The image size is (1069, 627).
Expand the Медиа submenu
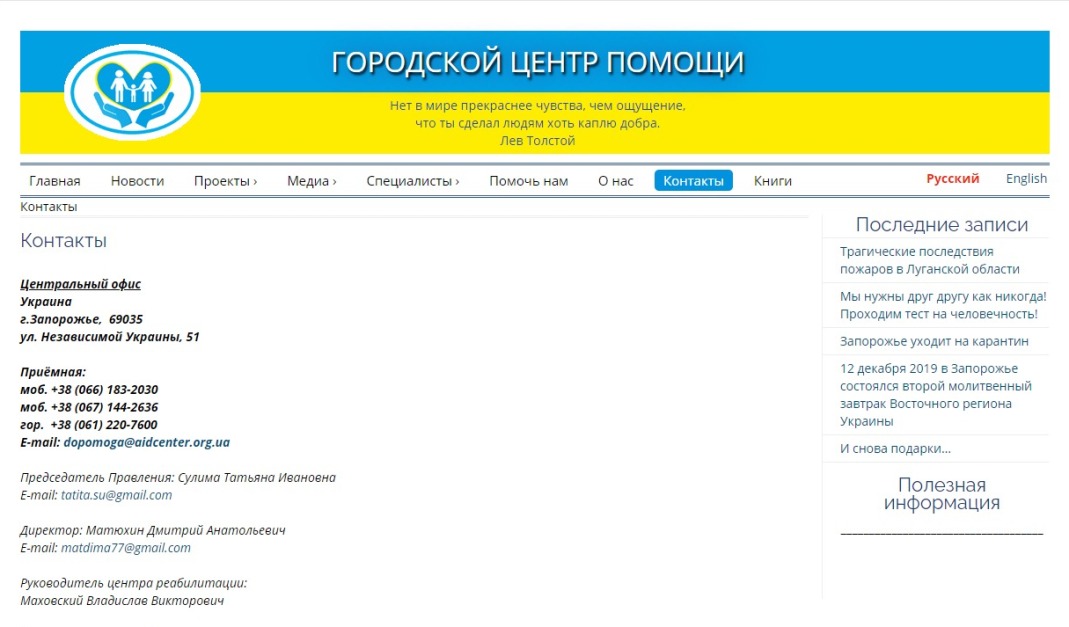tap(311, 181)
